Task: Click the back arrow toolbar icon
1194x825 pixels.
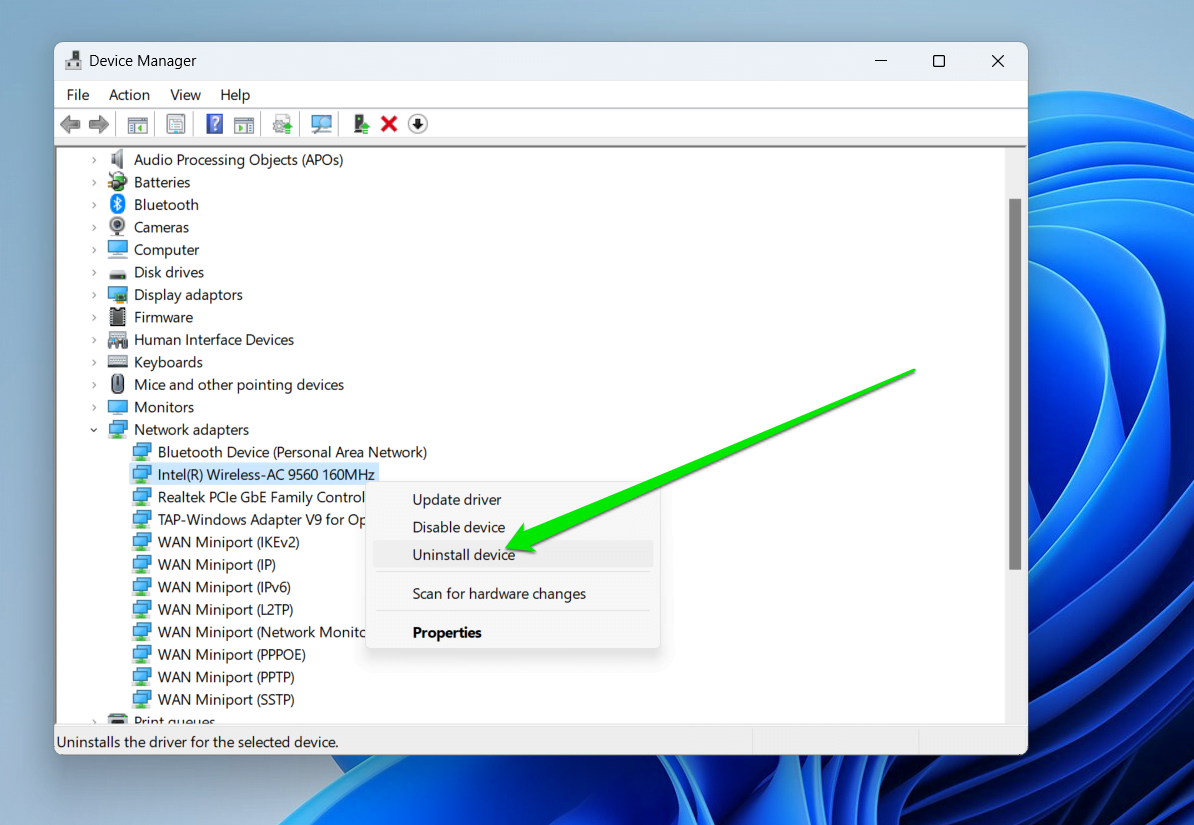Action: pyautogui.click(x=70, y=124)
